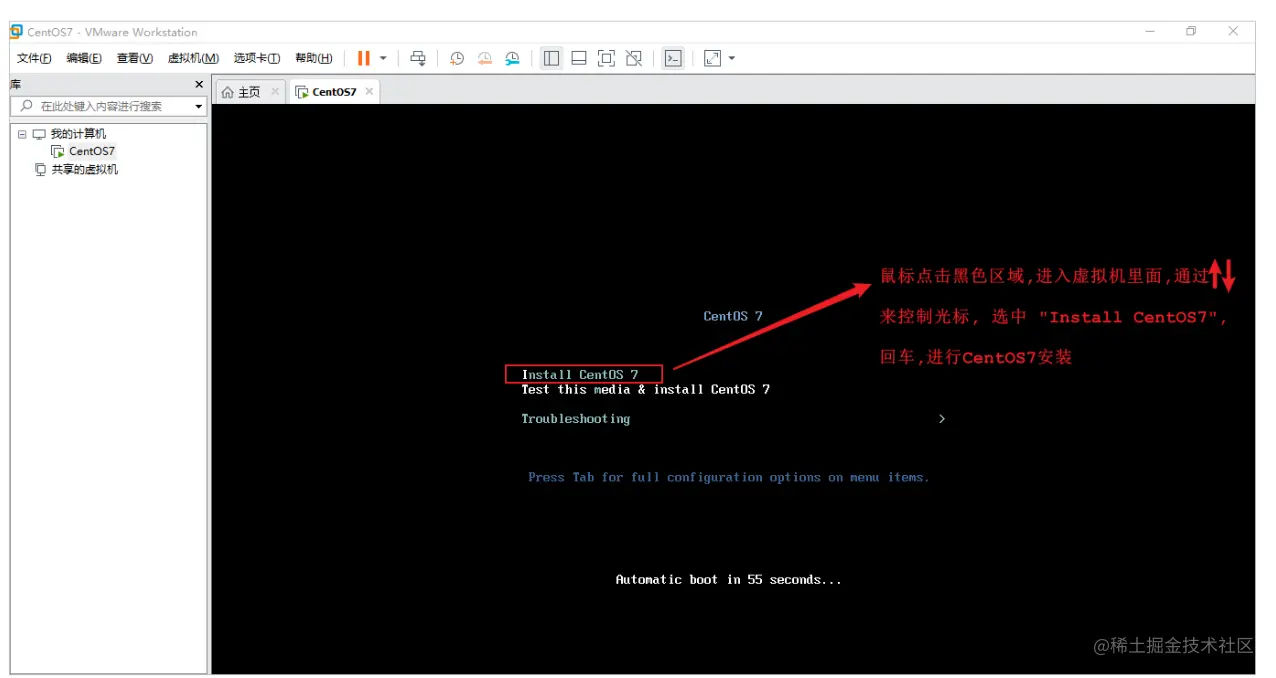
Task: Send Ctrl+Alt+Del to the virtual machine
Action: [419, 58]
